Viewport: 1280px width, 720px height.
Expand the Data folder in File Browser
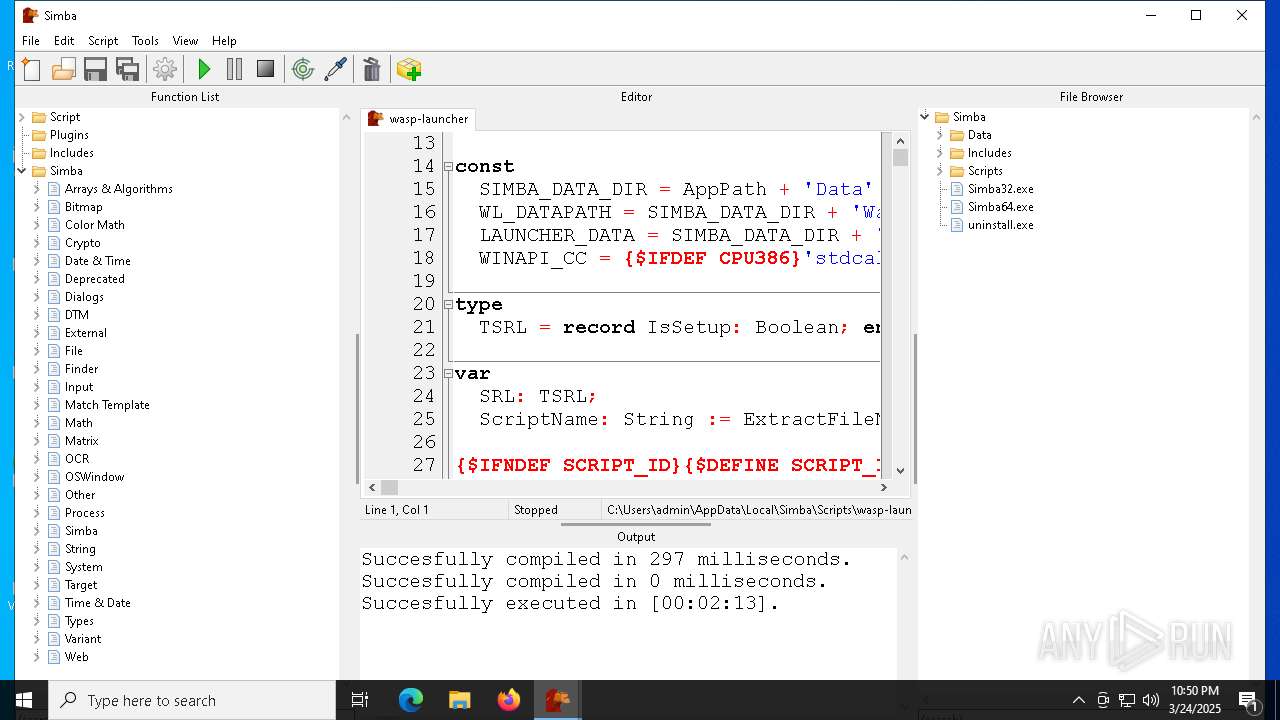point(940,135)
